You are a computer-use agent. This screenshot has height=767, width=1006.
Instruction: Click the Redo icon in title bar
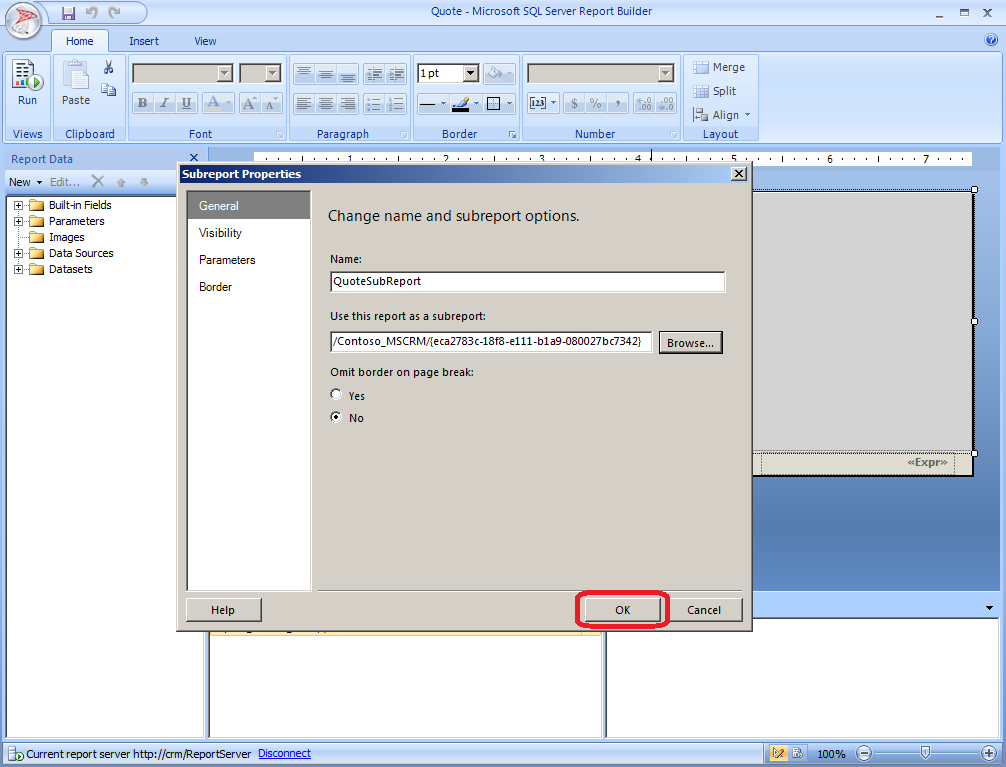coord(114,12)
